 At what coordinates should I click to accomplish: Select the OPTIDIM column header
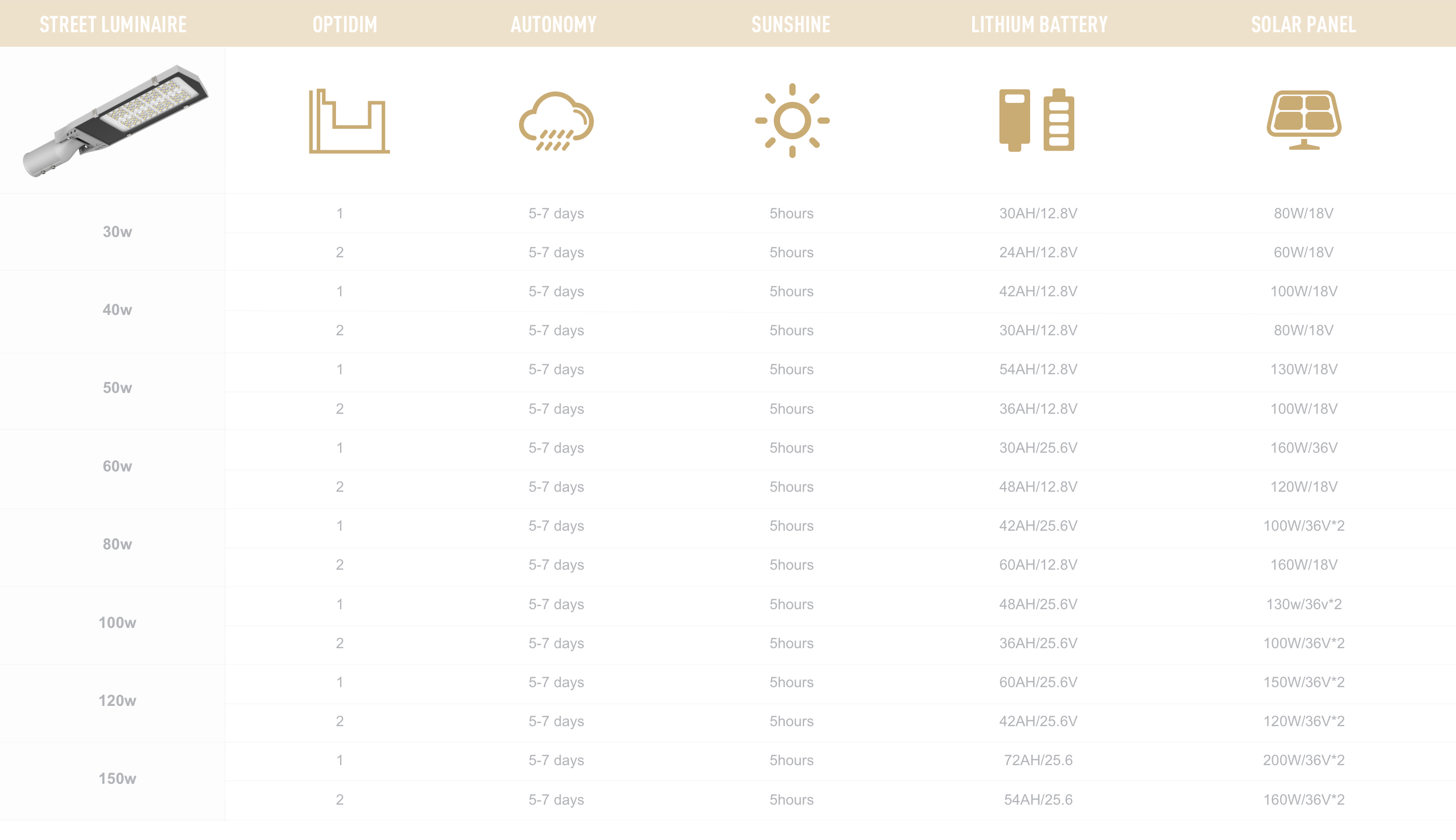(x=345, y=24)
